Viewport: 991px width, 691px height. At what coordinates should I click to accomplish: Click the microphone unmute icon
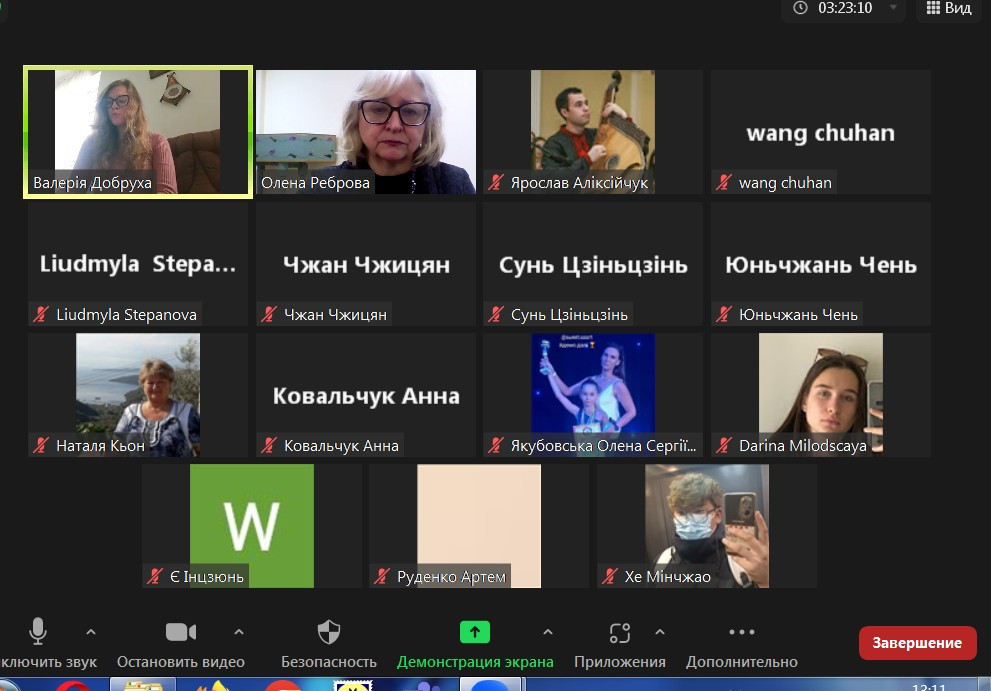click(x=38, y=631)
